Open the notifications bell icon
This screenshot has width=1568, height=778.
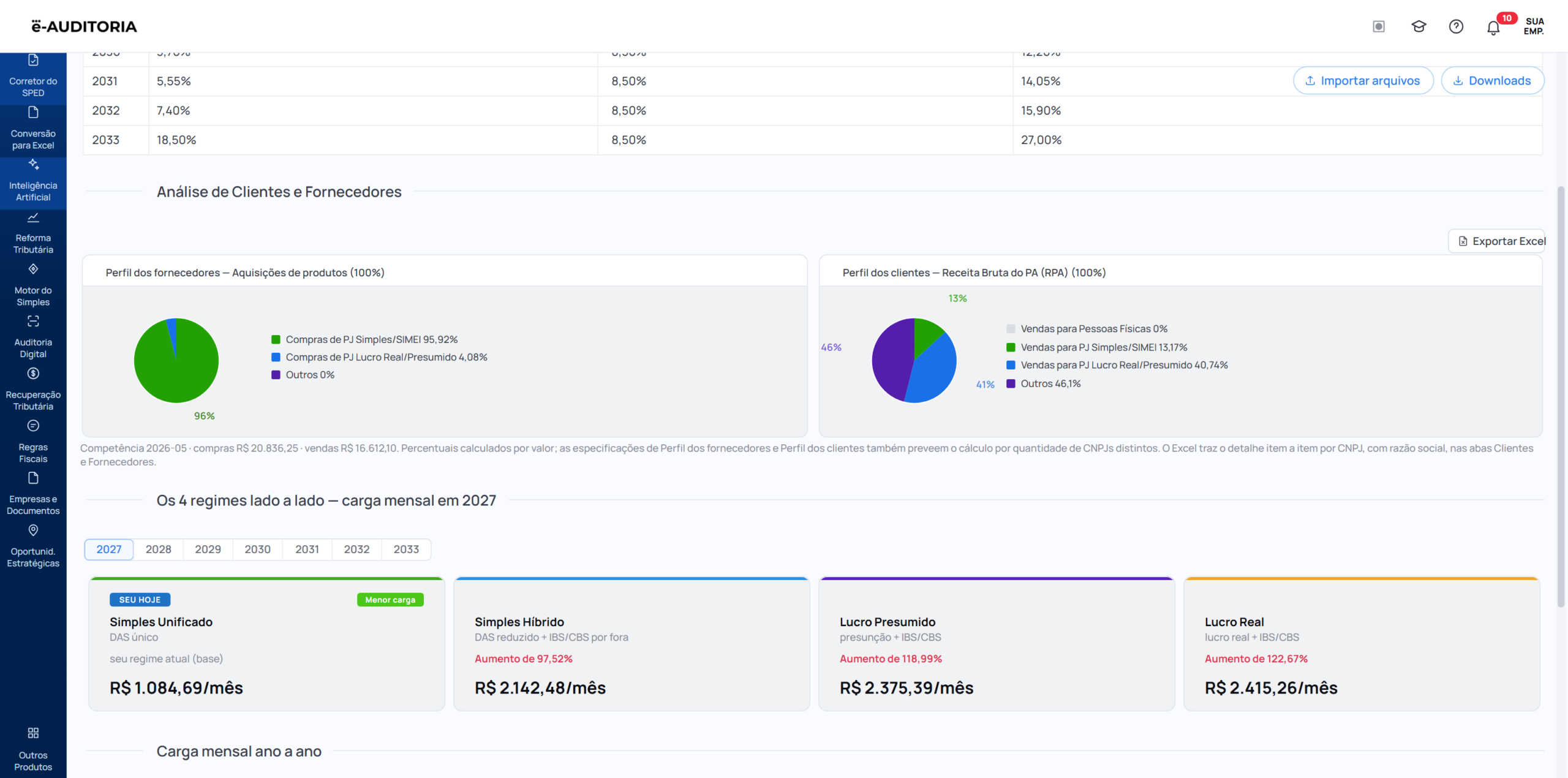pos(1493,28)
